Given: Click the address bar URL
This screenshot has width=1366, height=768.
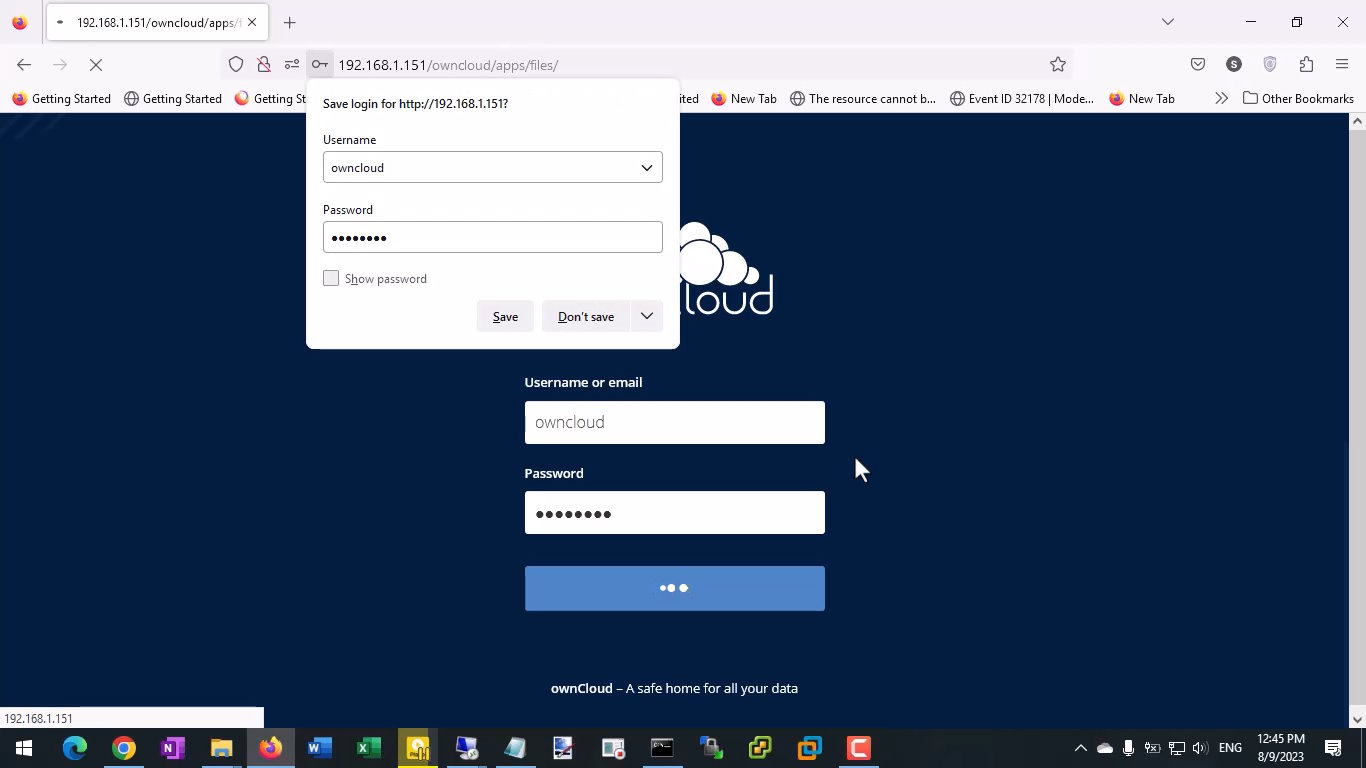Looking at the screenshot, I should click(448, 65).
